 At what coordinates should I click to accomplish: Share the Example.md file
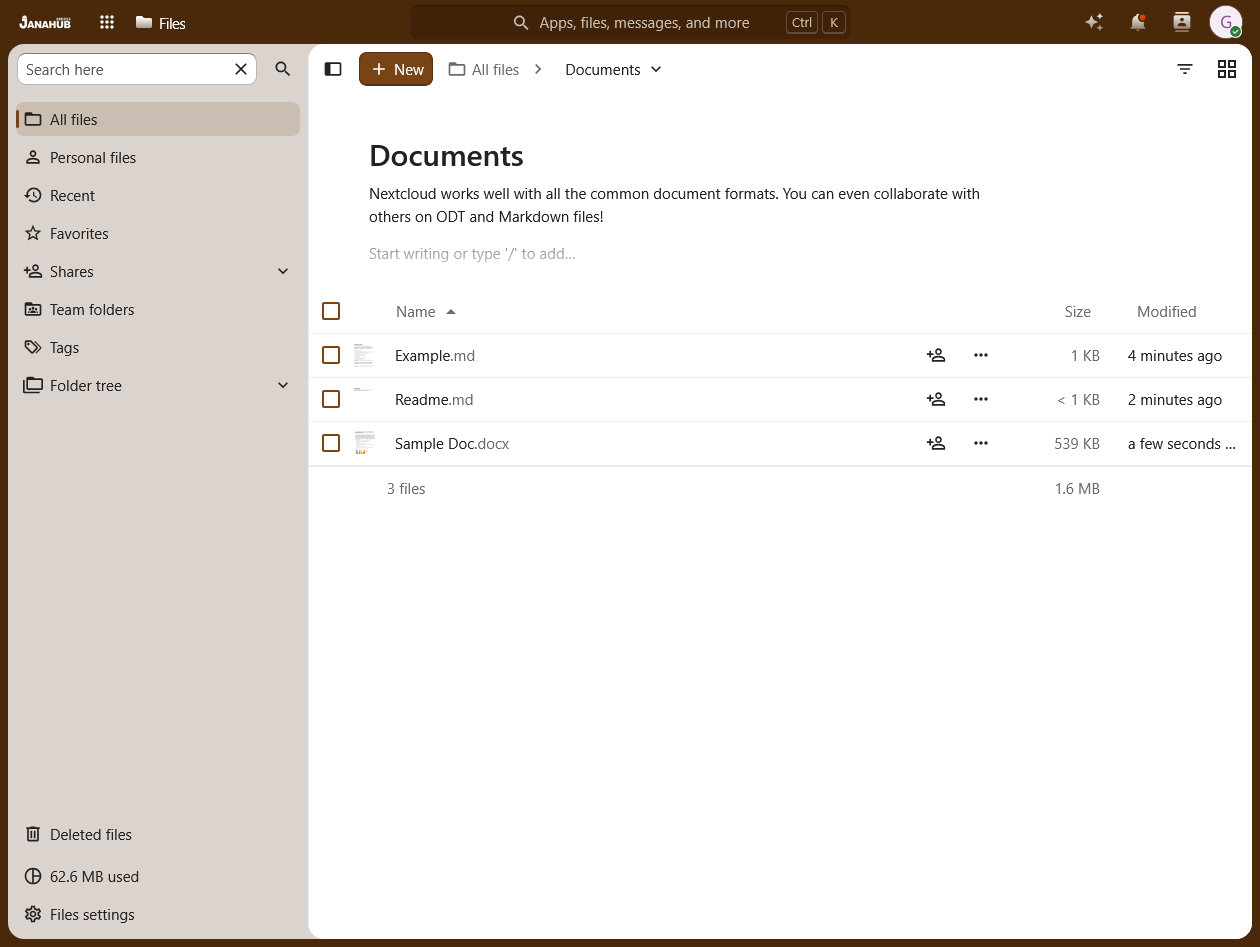tap(936, 355)
